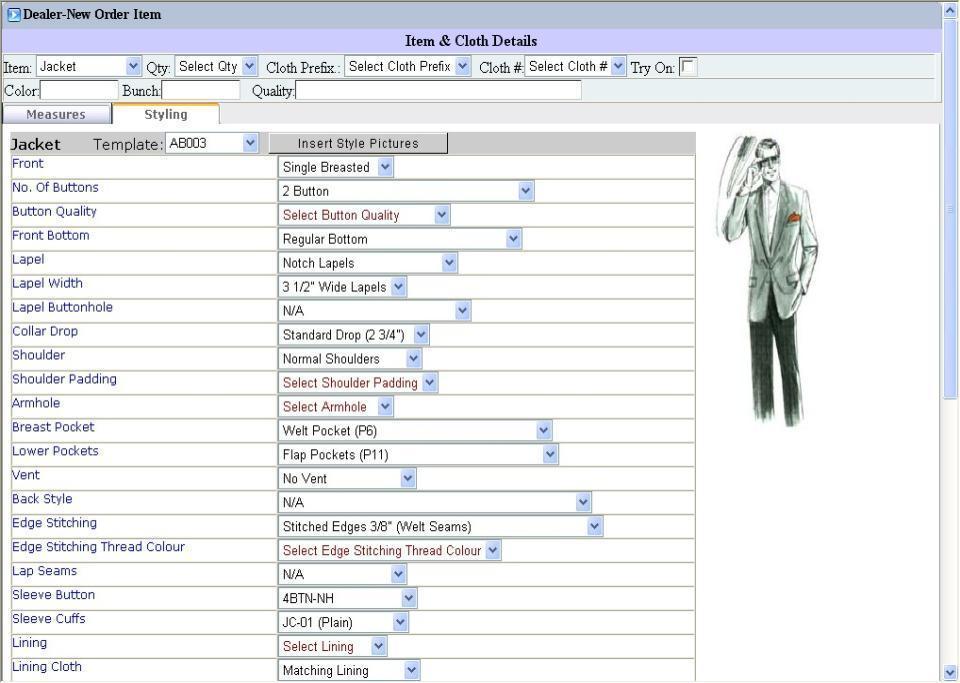The height and width of the screenshot is (683, 960).
Task: Open the Select Cloth # dropdown
Action: point(576,67)
